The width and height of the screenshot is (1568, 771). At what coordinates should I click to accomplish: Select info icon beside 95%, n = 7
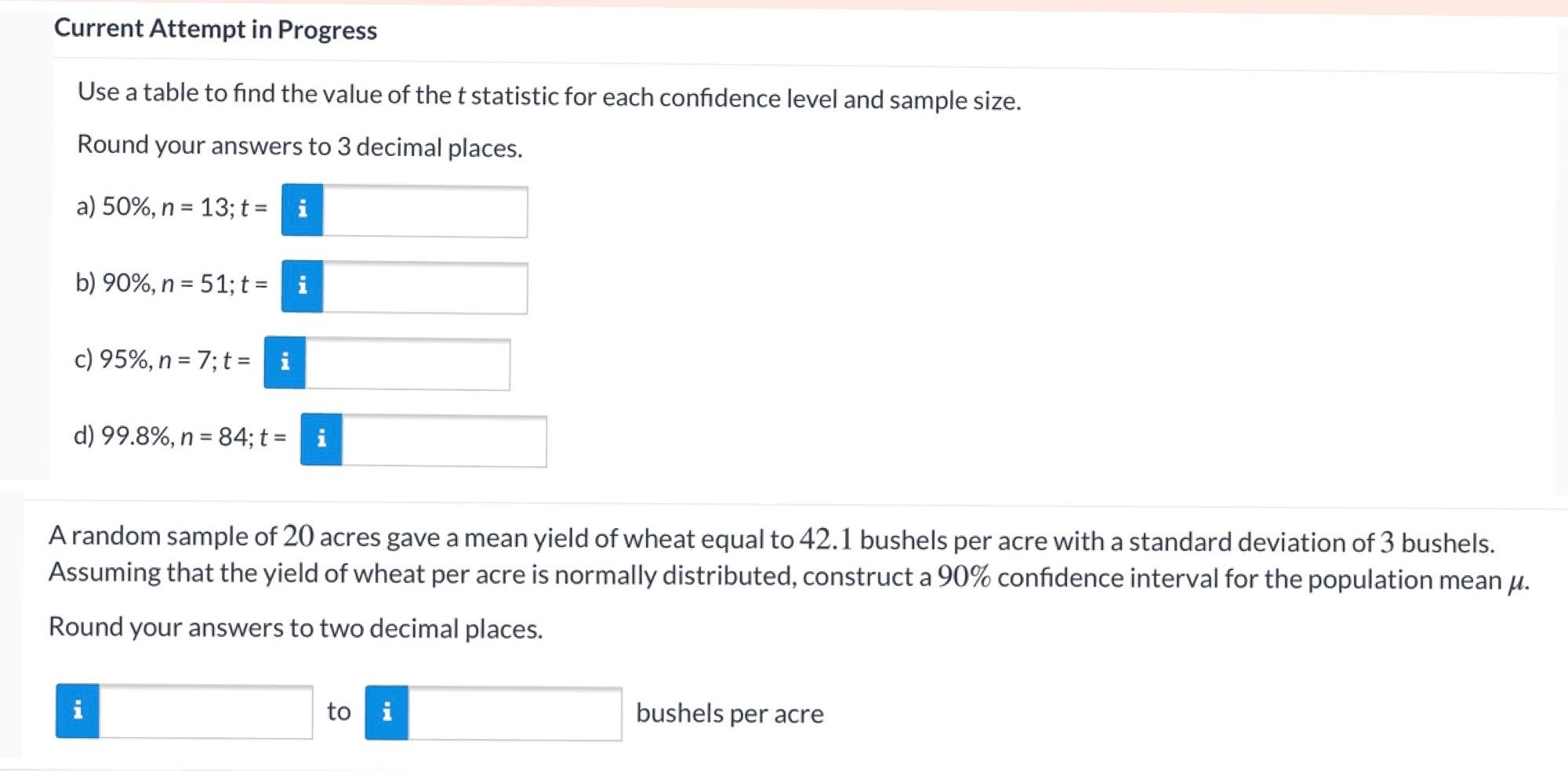[x=285, y=362]
